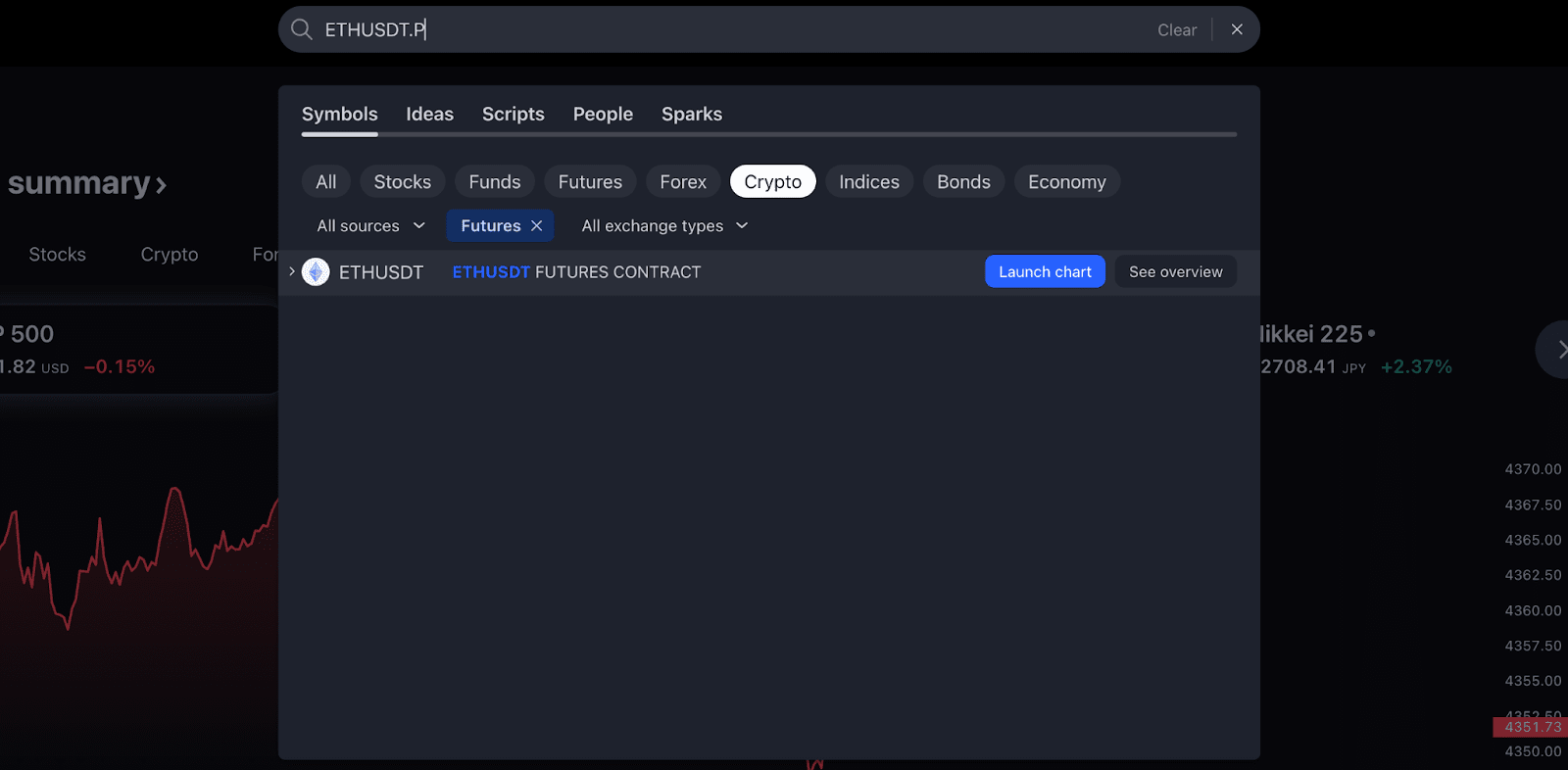
Task: Filter results by Stocks
Action: coord(402,181)
